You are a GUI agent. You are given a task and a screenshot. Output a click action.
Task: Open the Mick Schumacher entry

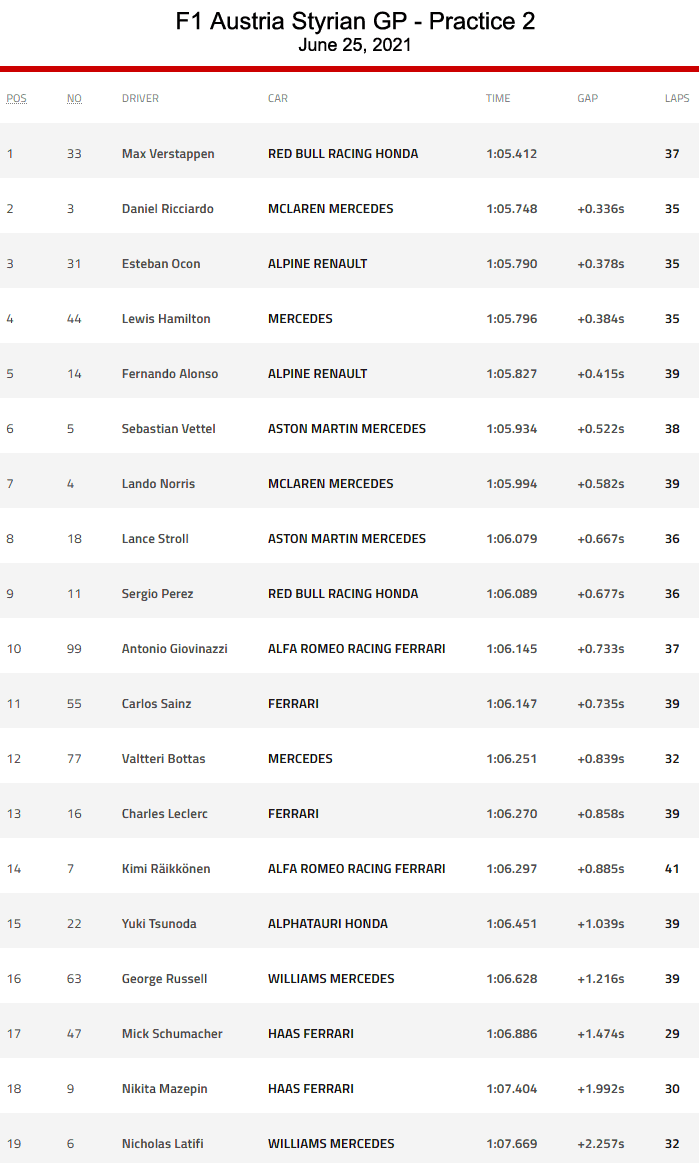(172, 1034)
